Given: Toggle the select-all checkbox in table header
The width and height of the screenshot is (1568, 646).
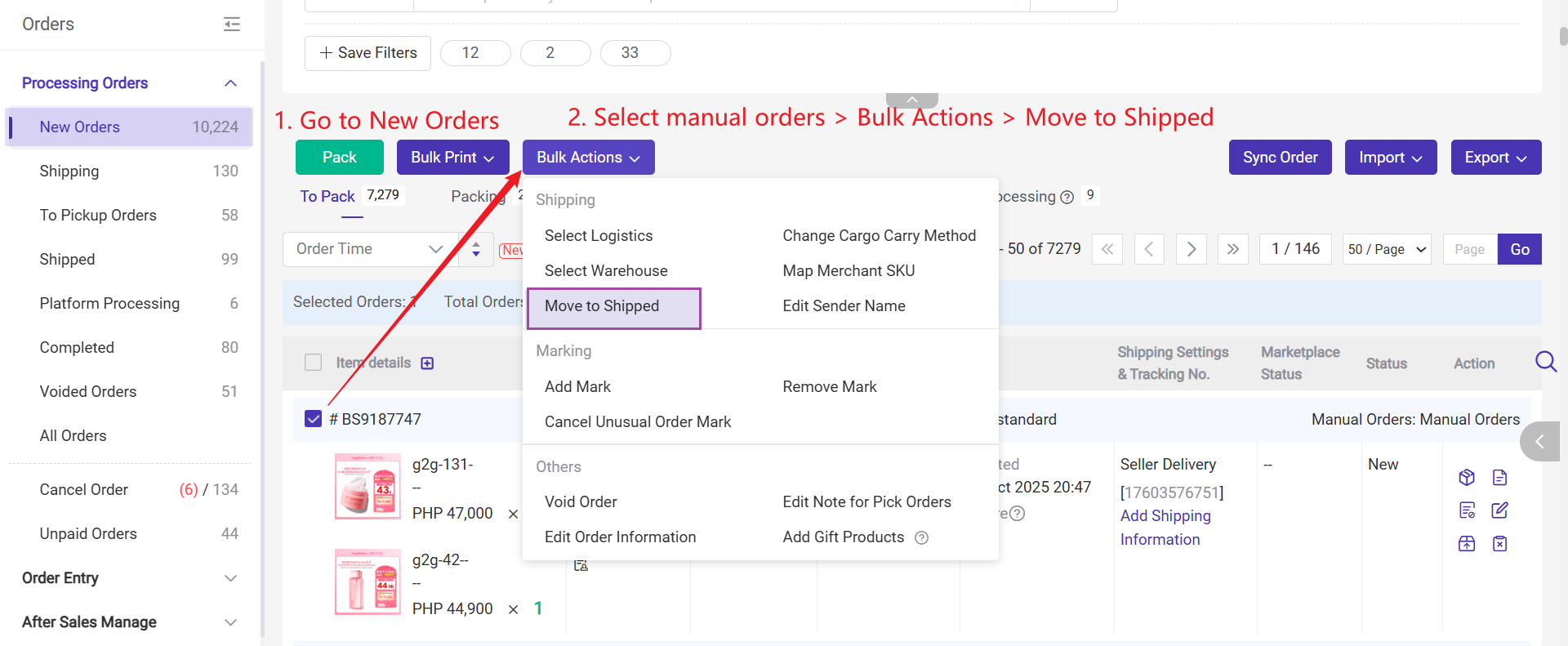Looking at the screenshot, I should point(313,363).
